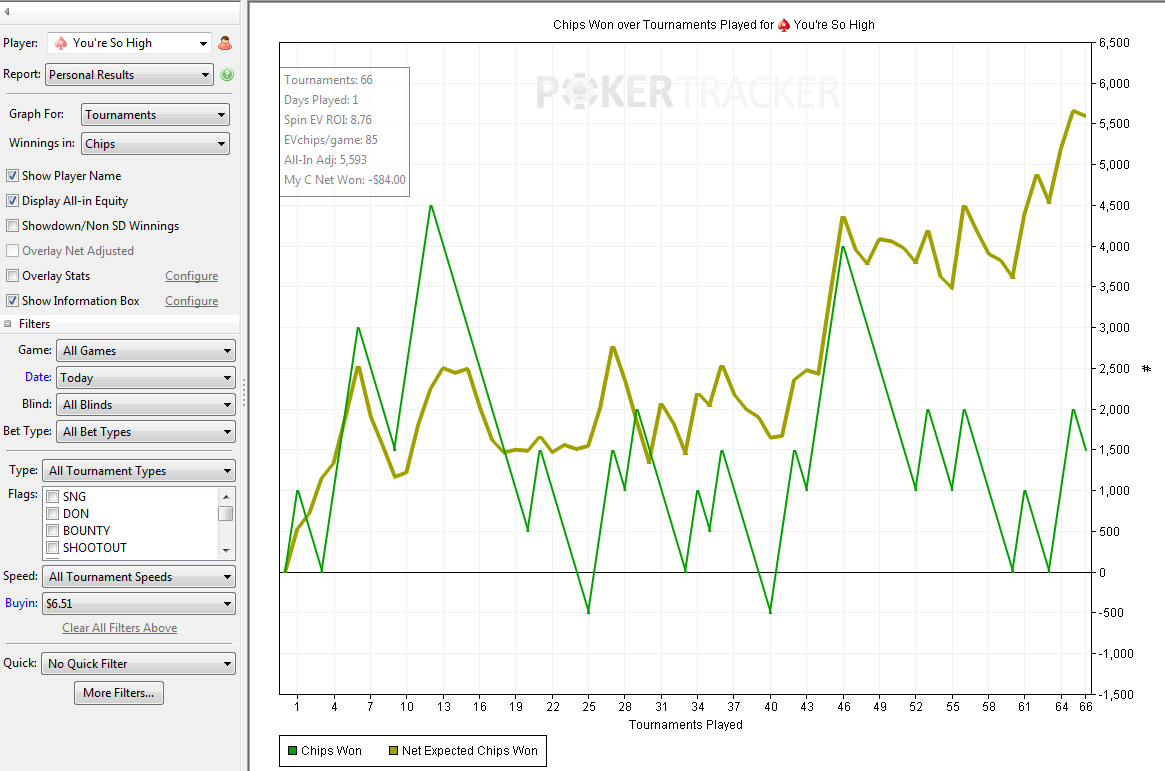This screenshot has height=771, width=1165.
Task: Click the green report help icon
Action: pos(227,74)
